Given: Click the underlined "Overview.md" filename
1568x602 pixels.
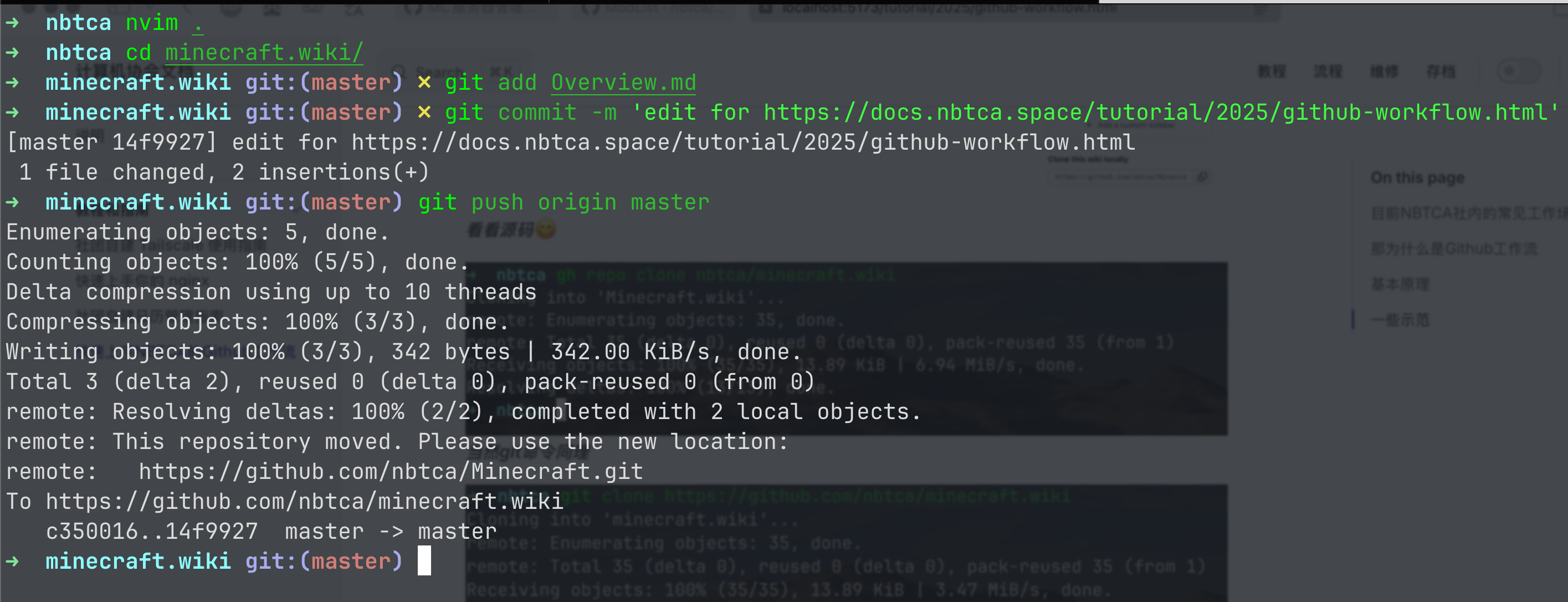Looking at the screenshot, I should [623, 83].
